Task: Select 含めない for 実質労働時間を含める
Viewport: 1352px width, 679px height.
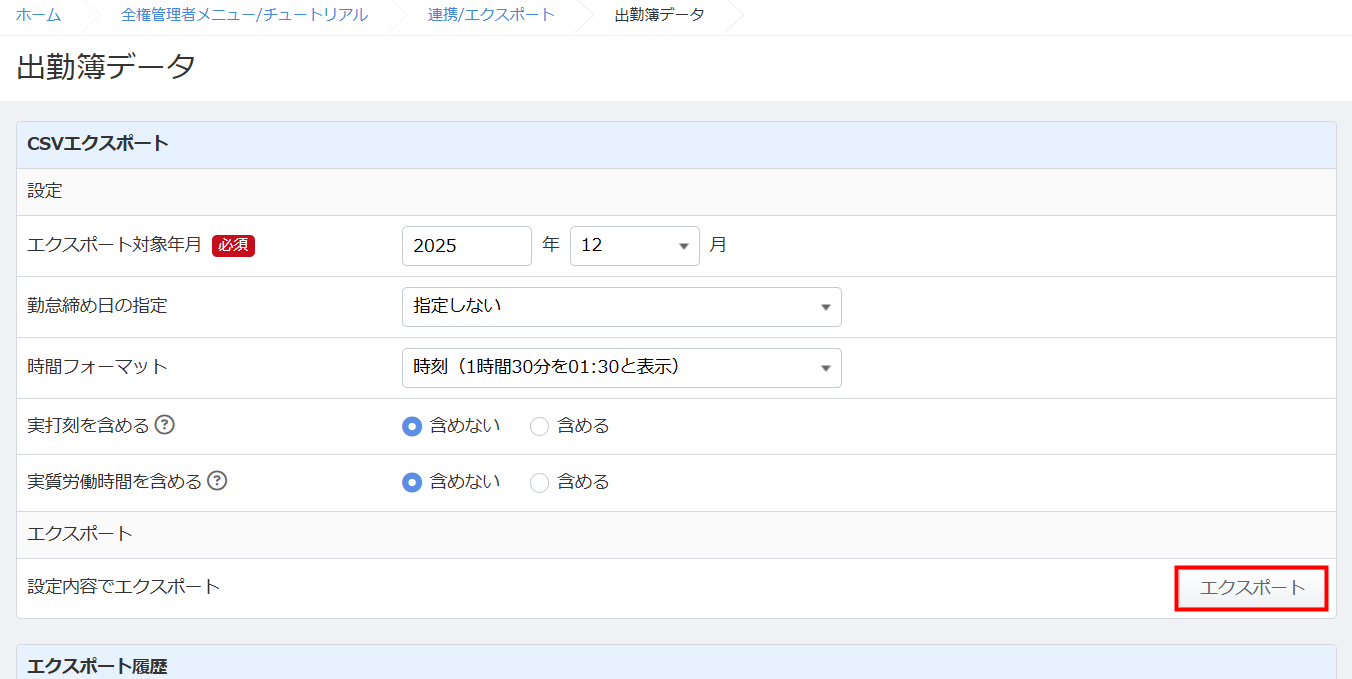Action: tap(412, 482)
